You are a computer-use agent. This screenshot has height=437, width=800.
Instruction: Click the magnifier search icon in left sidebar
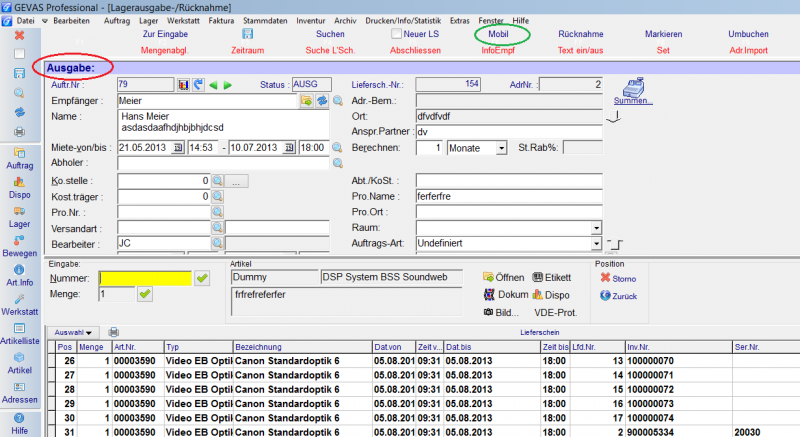point(19,93)
